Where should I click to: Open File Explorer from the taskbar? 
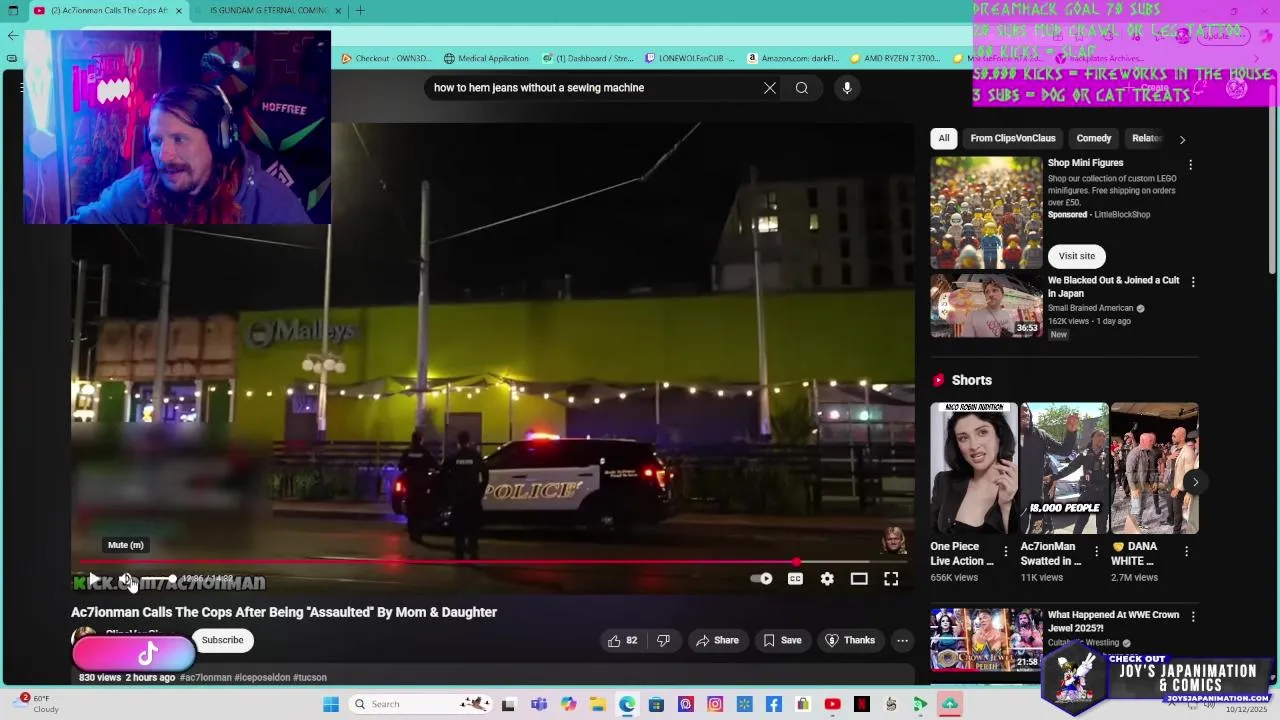pos(598,704)
